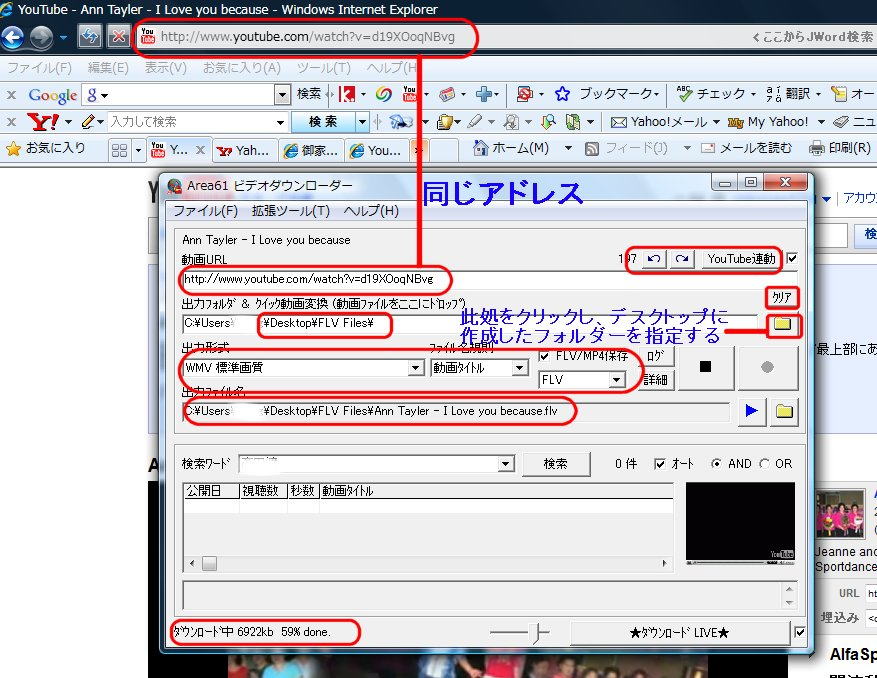
Task: Open ヘルプ(H) menu in Area61 downloader
Action: [371, 211]
